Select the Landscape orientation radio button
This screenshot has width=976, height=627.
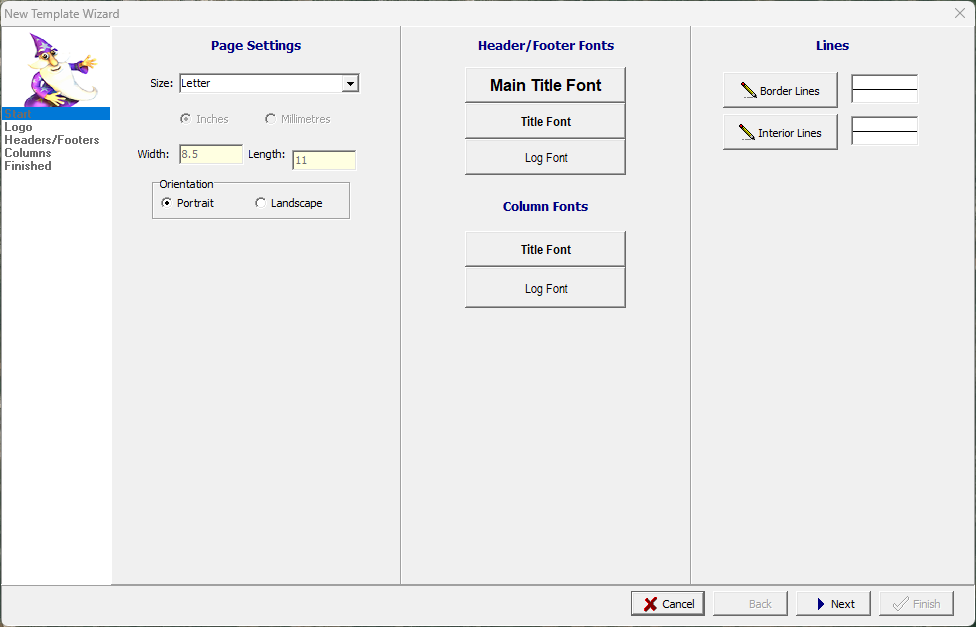[261, 203]
